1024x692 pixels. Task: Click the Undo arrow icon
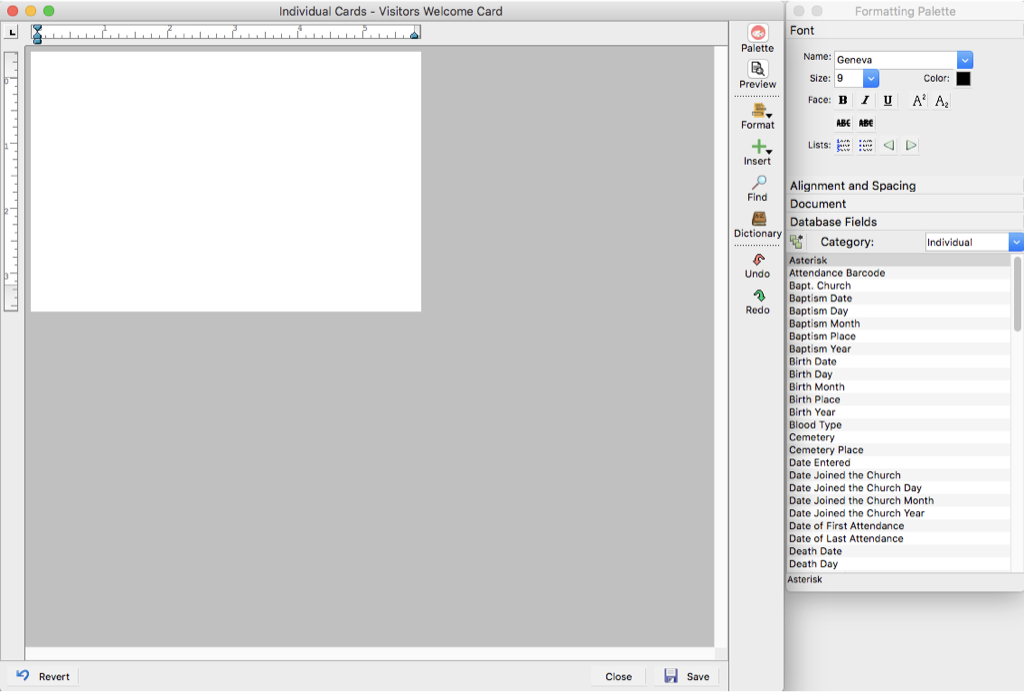pyautogui.click(x=757, y=259)
